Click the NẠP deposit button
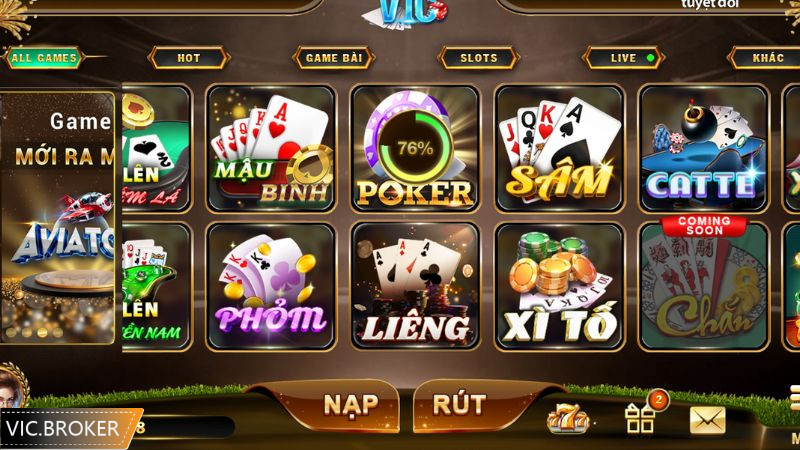The image size is (800, 450). tap(350, 406)
